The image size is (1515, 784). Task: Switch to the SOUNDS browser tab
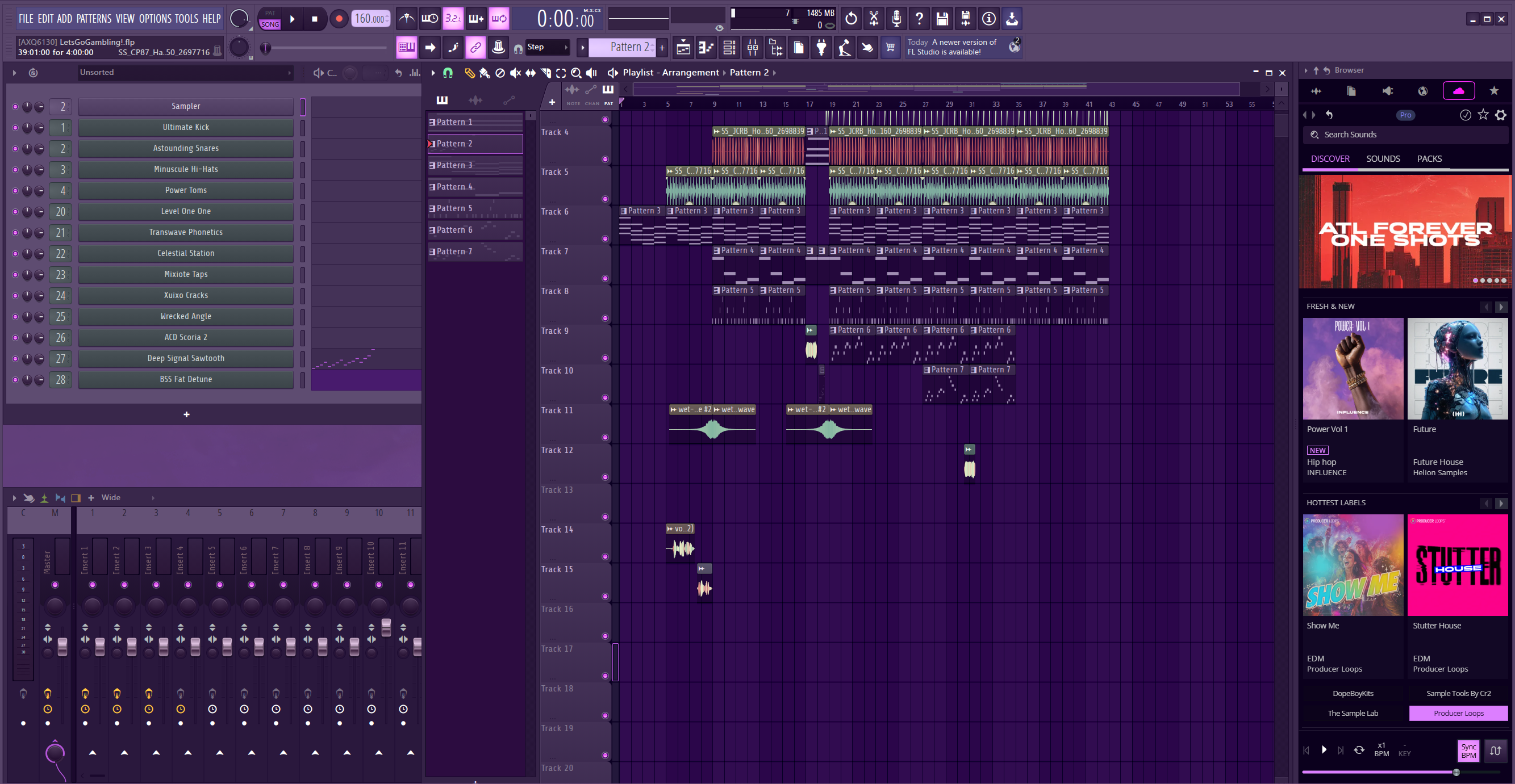(1383, 159)
